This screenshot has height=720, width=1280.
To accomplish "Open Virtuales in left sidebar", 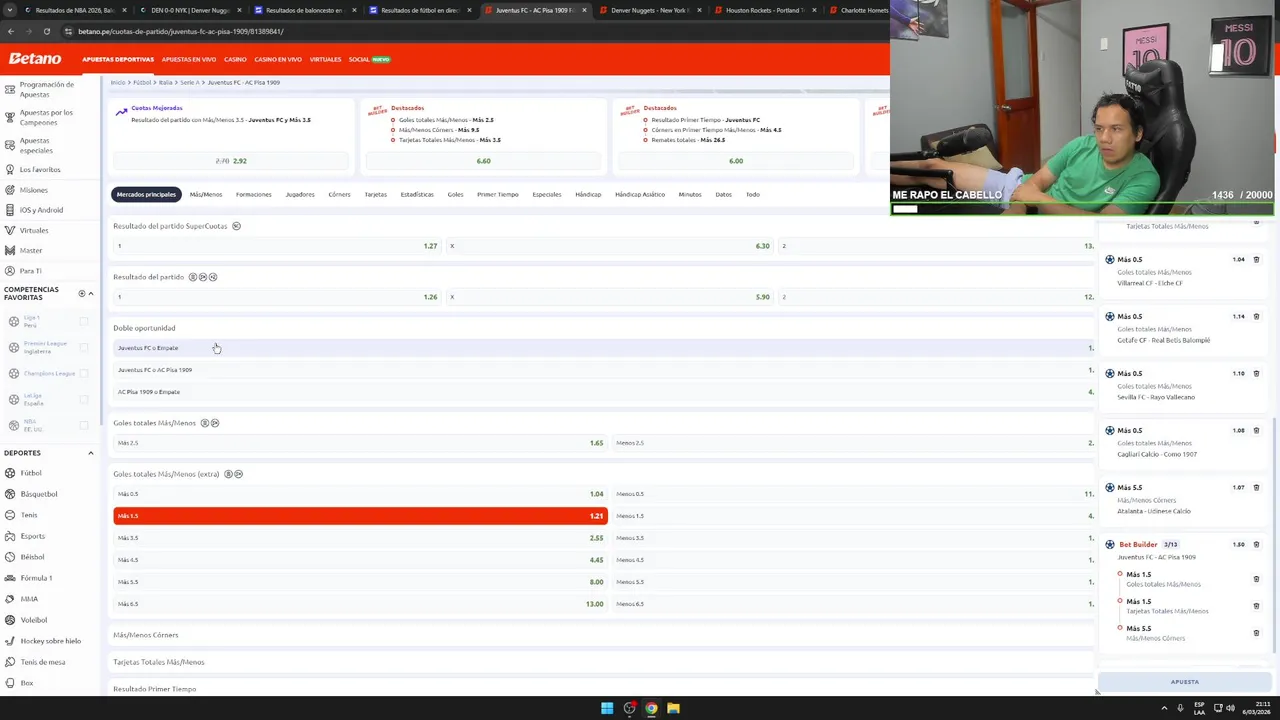I will pyautogui.click(x=34, y=230).
